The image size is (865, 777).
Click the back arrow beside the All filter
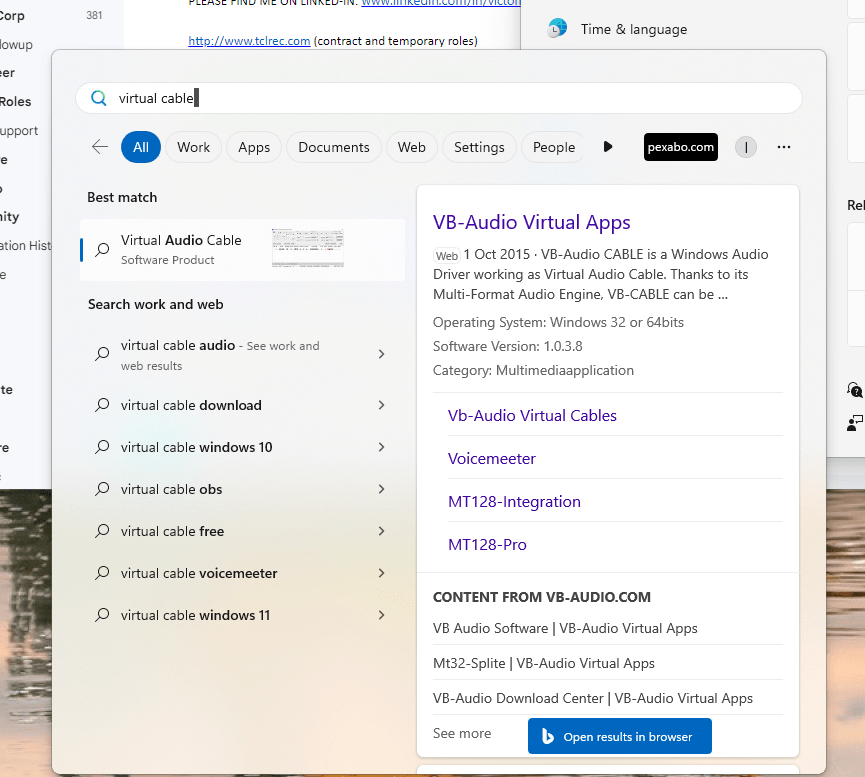click(100, 147)
